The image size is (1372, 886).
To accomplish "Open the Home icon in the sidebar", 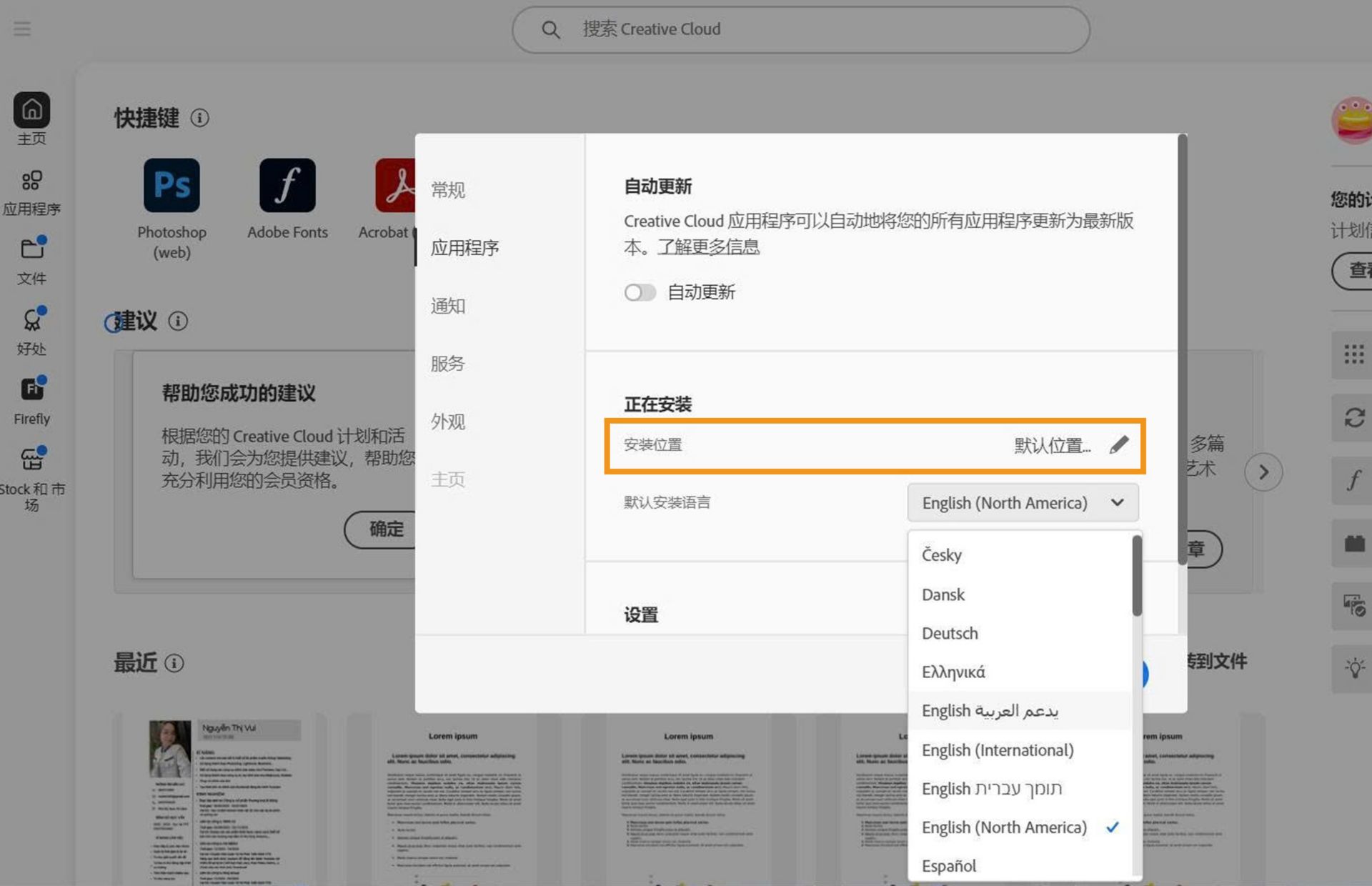I will (31, 110).
